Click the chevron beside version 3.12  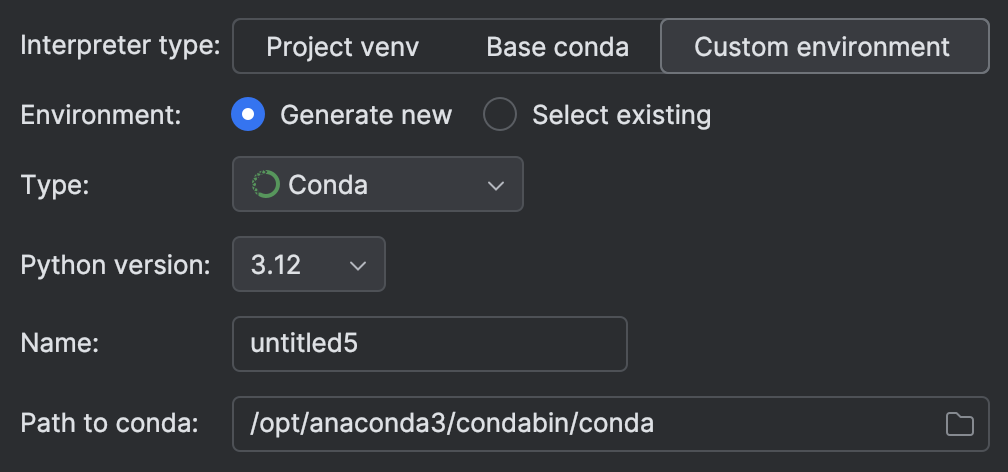357,266
